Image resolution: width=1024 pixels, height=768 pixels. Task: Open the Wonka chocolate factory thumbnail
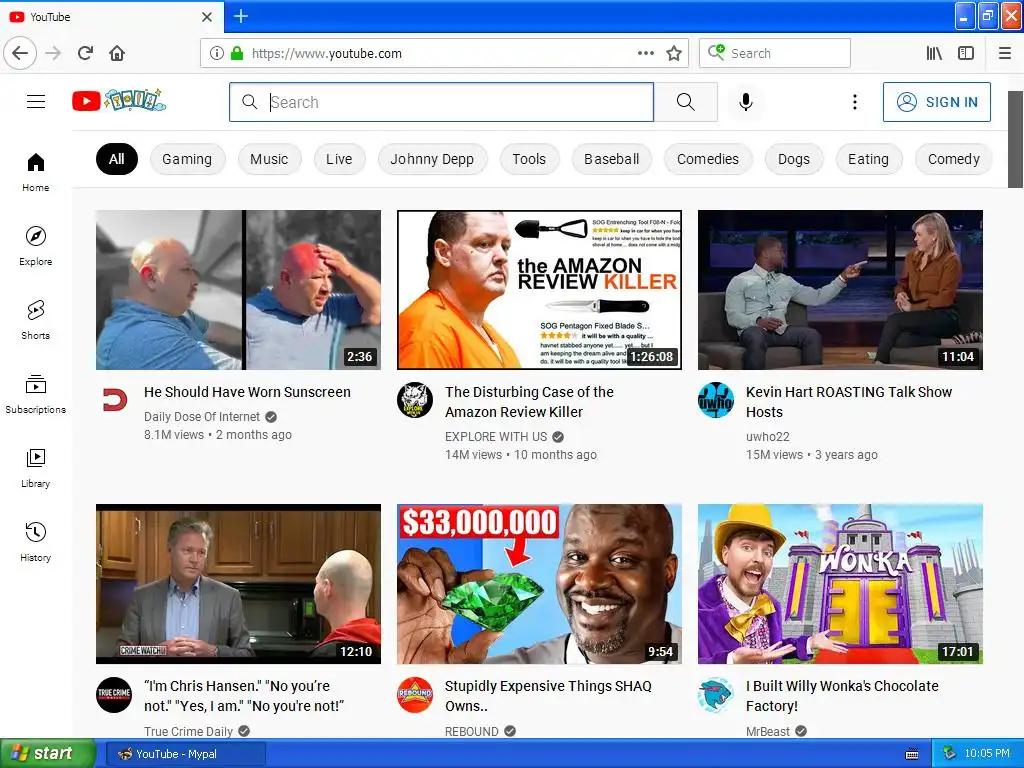click(840, 584)
